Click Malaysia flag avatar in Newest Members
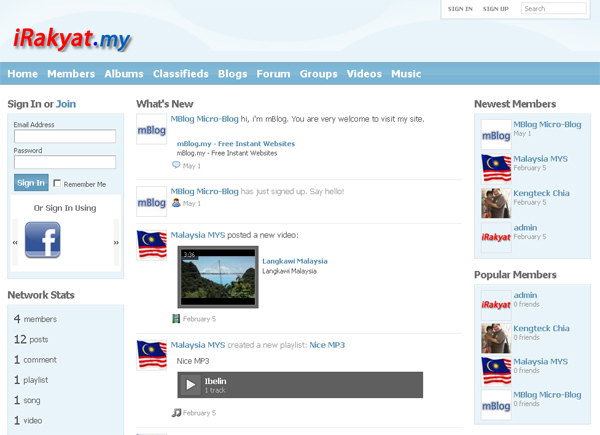The width and height of the screenshot is (600, 435). [496, 169]
